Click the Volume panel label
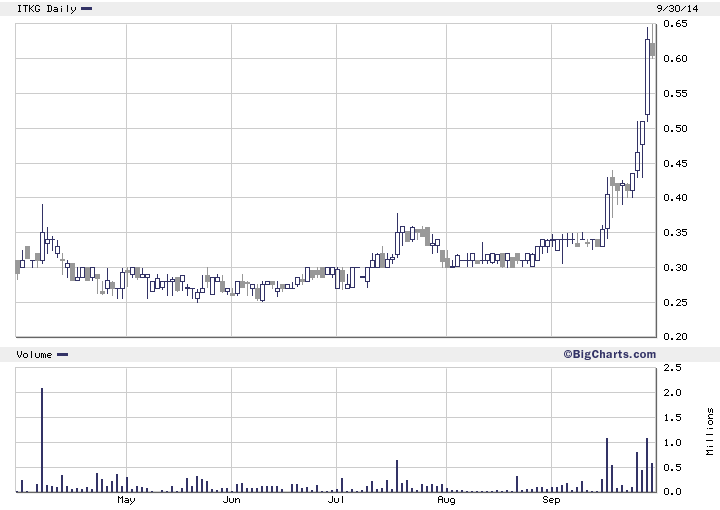The width and height of the screenshot is (720, 510). (x=34, y=354)
